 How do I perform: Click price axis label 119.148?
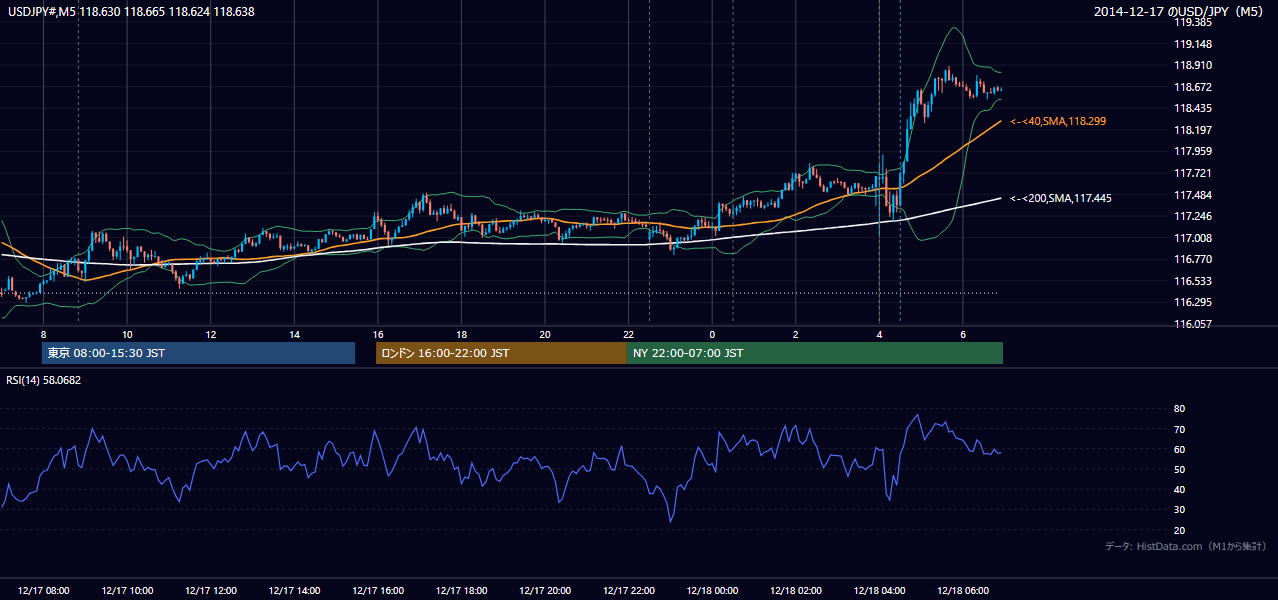click(1192, 44)
